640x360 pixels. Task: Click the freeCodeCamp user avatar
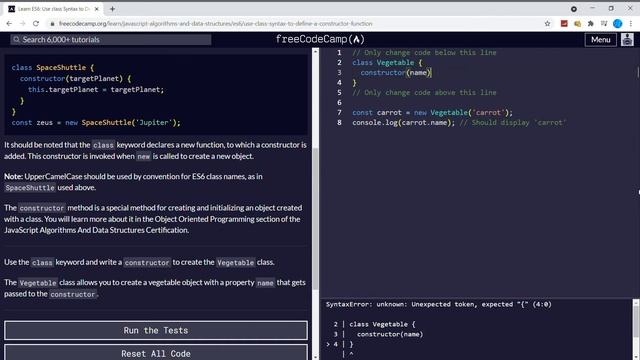[627, 40]
